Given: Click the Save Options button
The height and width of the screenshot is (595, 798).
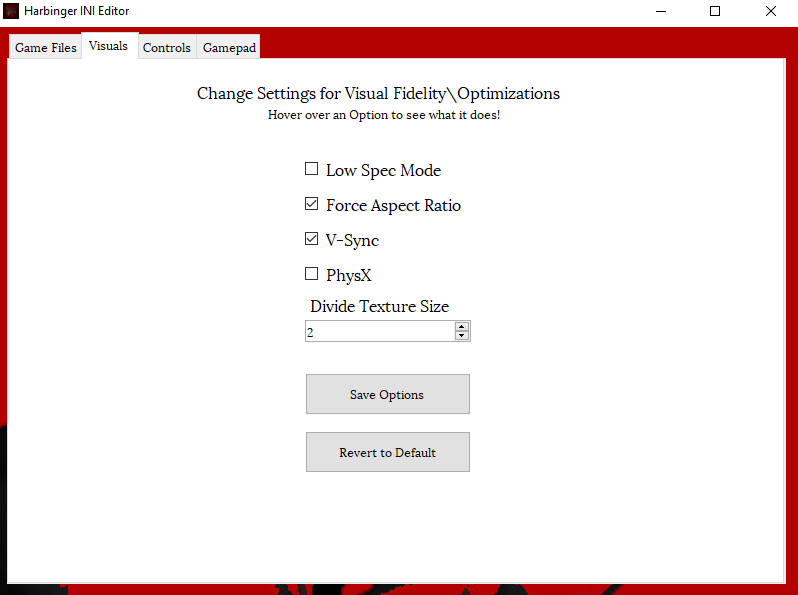Looking at the screenshot, I should pyautogui.click(x=388, y=394).
